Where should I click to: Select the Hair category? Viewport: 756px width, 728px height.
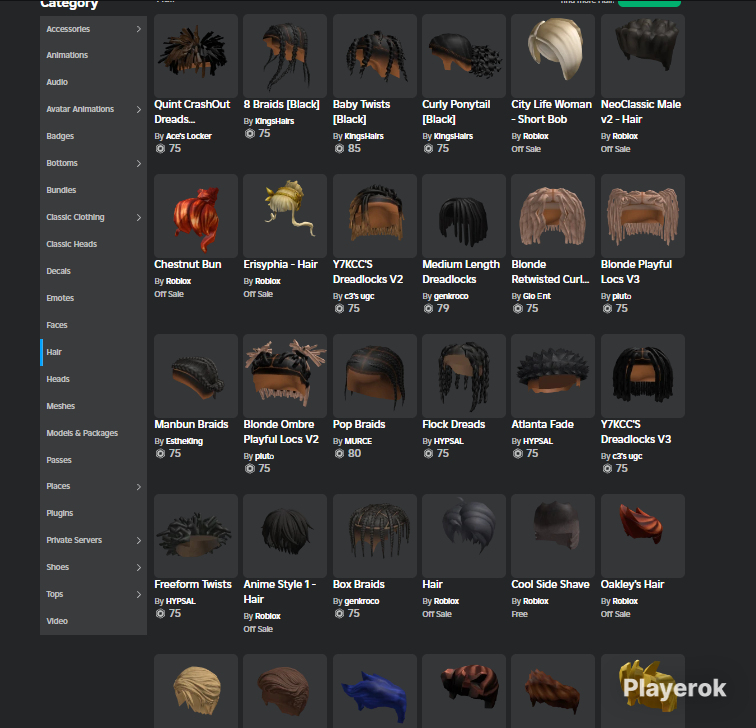pyautogui.click(x=54, y=352)
